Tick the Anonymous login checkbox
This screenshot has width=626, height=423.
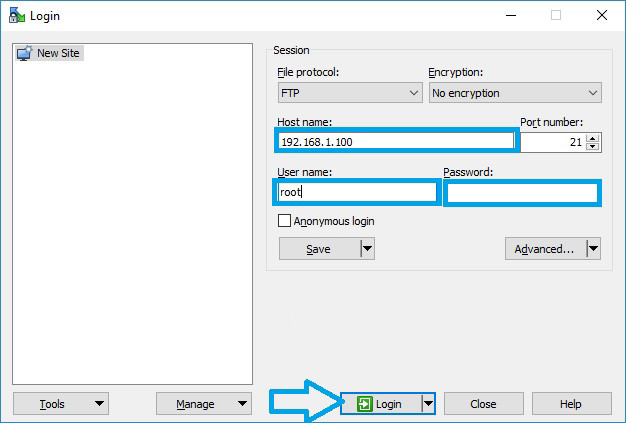coord(285,221)
